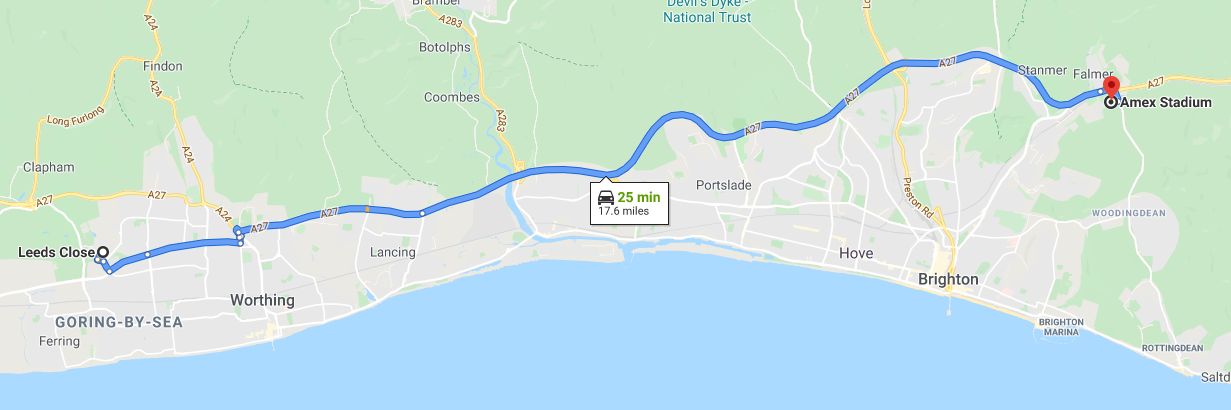Screen dimensions: 1231x410
Task: Click the Worthing town label
Action: point(262,300)
